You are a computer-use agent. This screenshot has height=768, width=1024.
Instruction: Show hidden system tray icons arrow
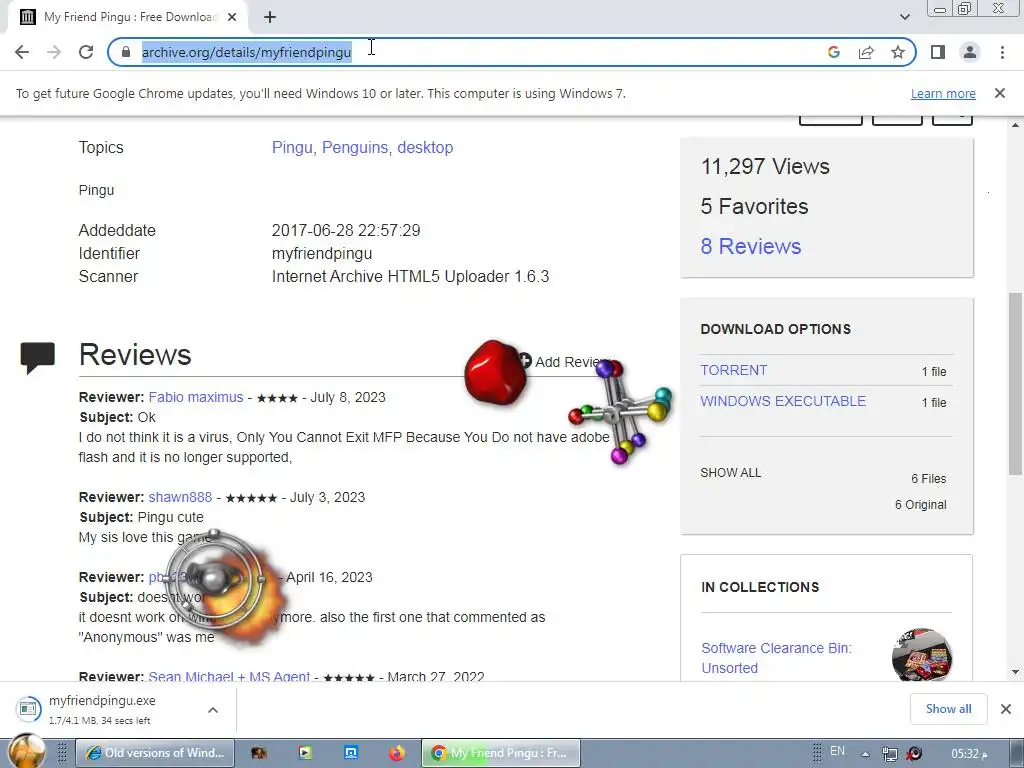tap(865, 754)
